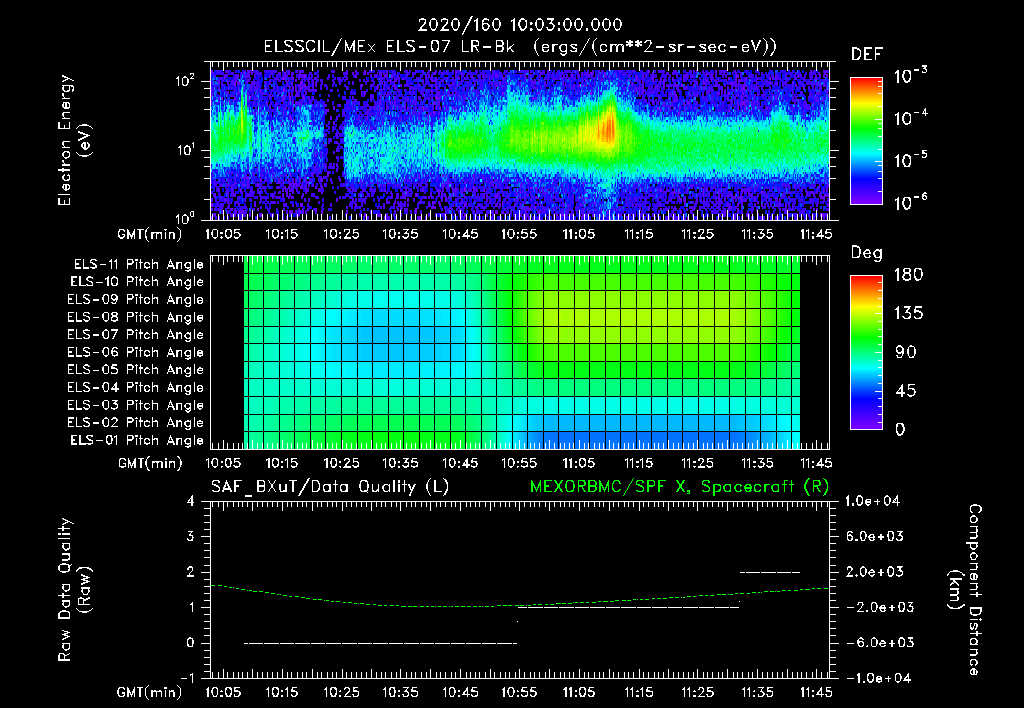Click the 1.0e+04 right axis value
1024x708 pixels.
(x=872, y=501)
